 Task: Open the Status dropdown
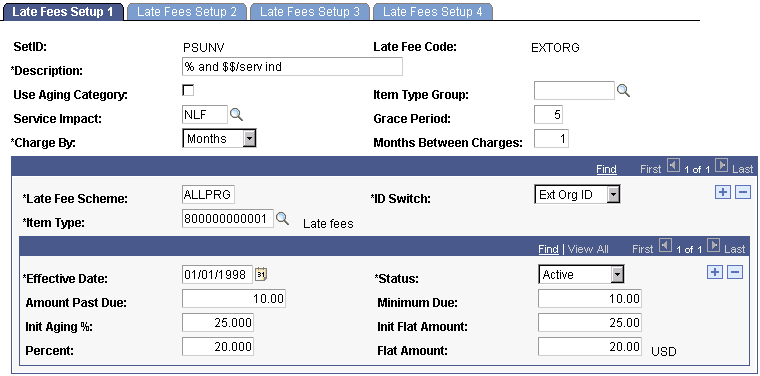581,275
